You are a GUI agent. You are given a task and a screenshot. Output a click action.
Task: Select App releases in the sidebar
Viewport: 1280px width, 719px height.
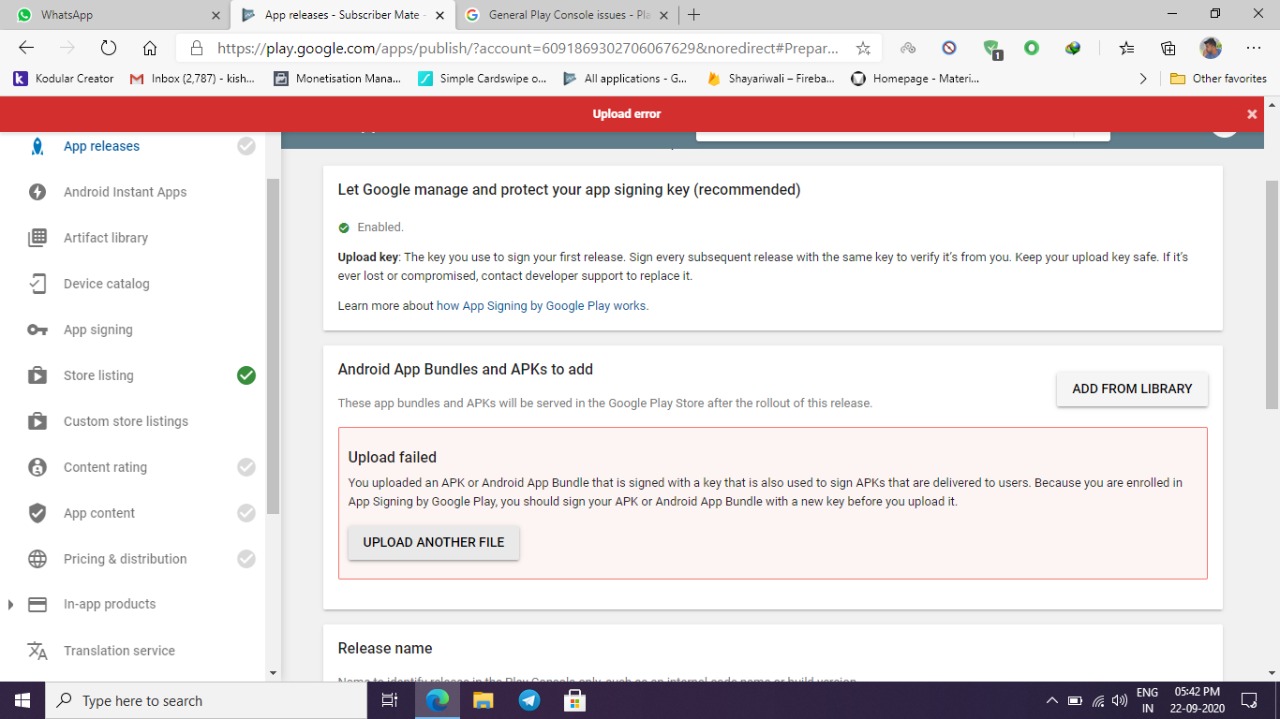[101, 146]
